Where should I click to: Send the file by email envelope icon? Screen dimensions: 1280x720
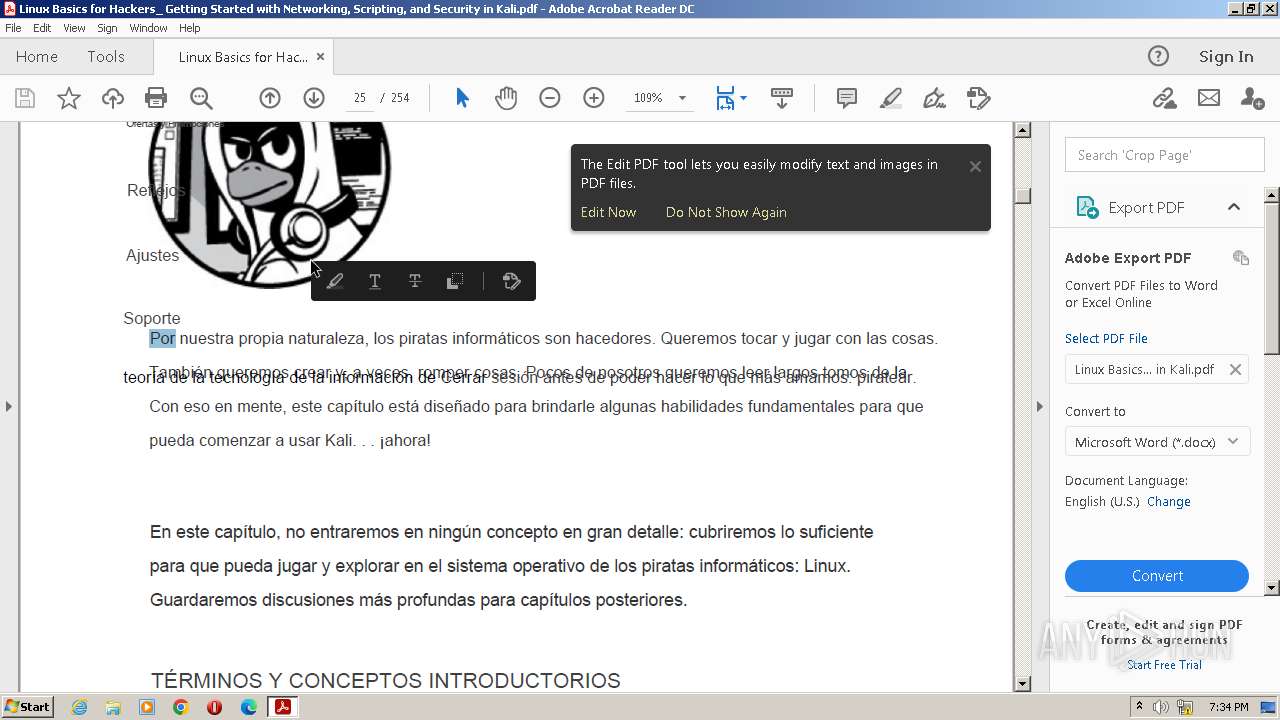[1209, 98]
